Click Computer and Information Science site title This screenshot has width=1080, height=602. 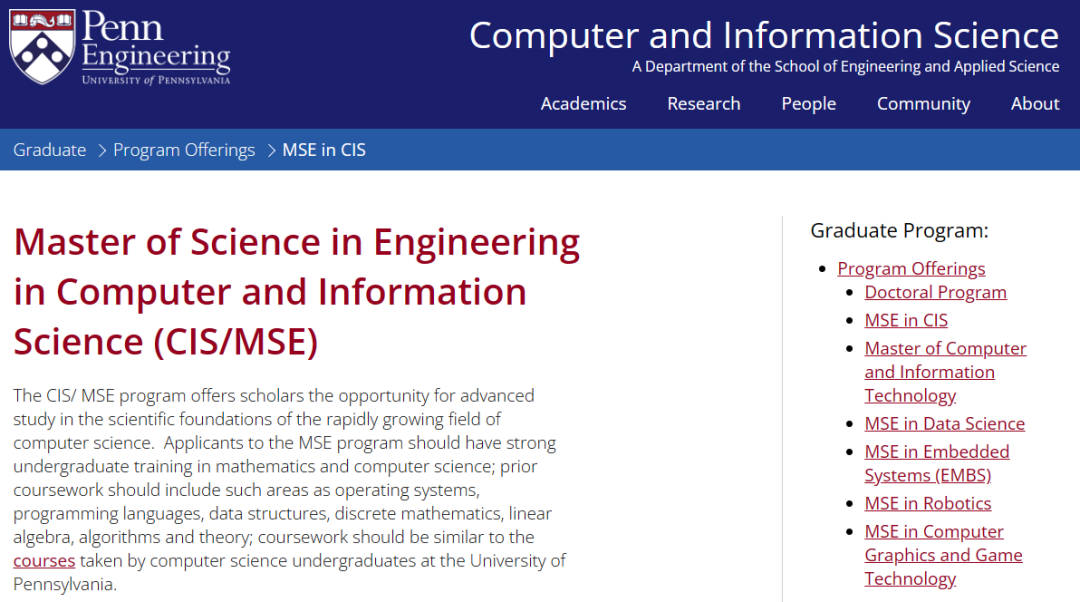(x=764, y=35)
